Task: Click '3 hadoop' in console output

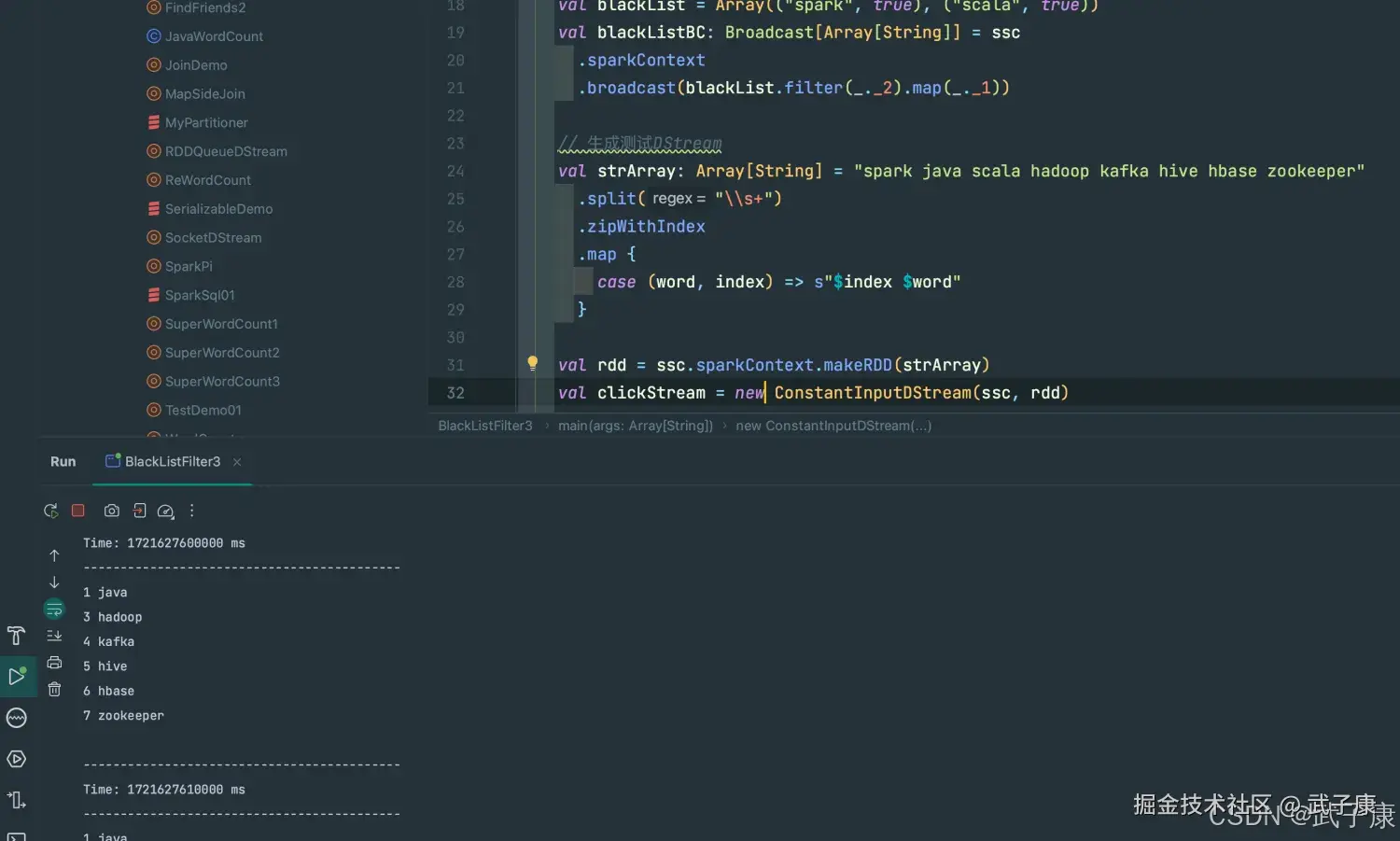Action: (113, 617)
